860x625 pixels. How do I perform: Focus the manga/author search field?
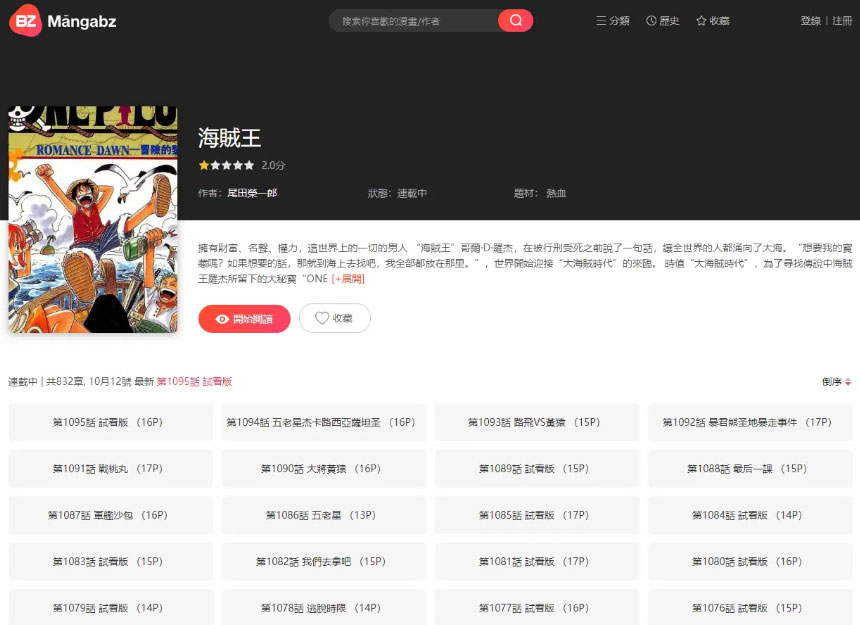tap(414, 21)
